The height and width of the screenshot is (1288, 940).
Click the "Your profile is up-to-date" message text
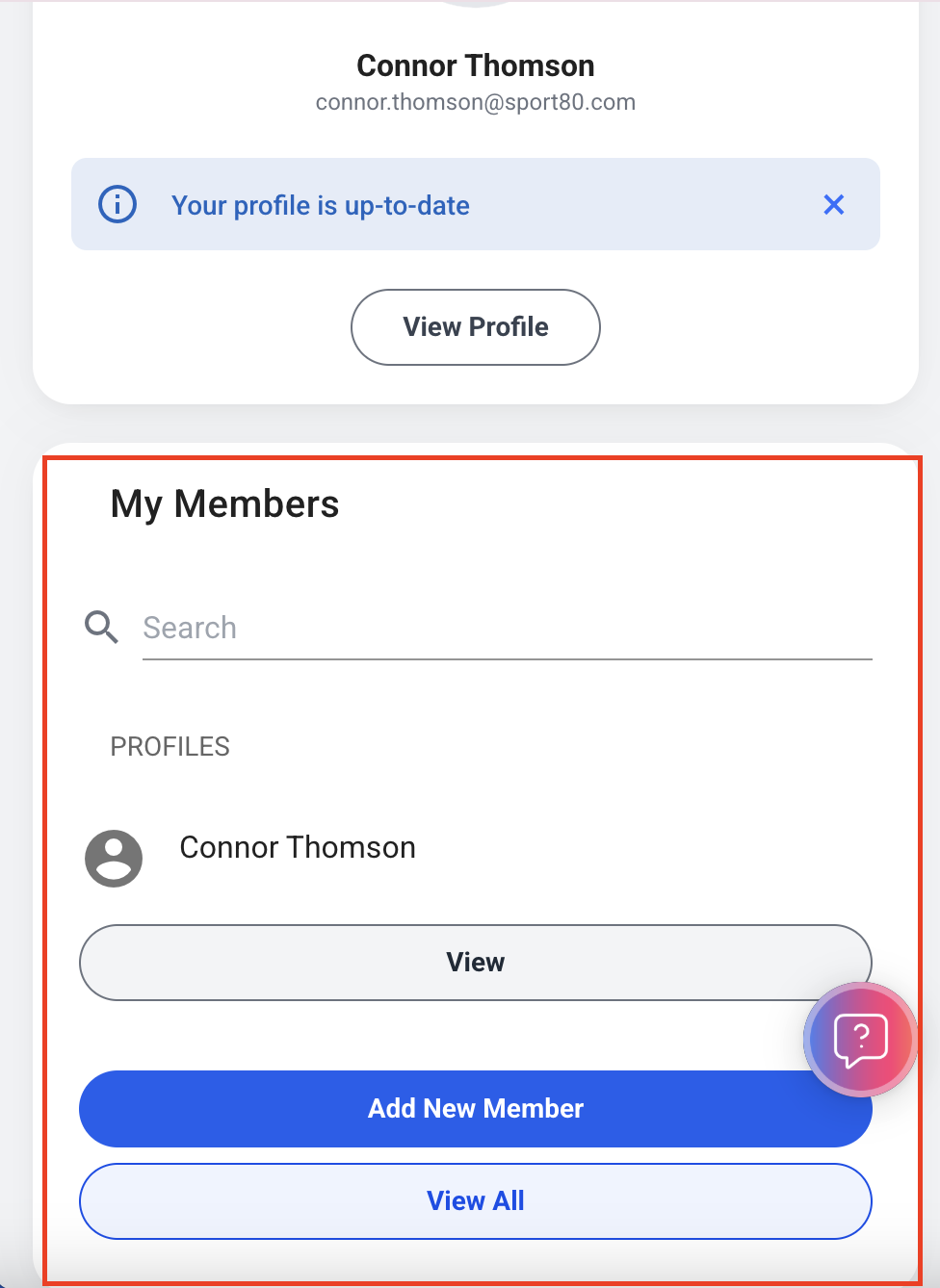click(x=321, y=205)
